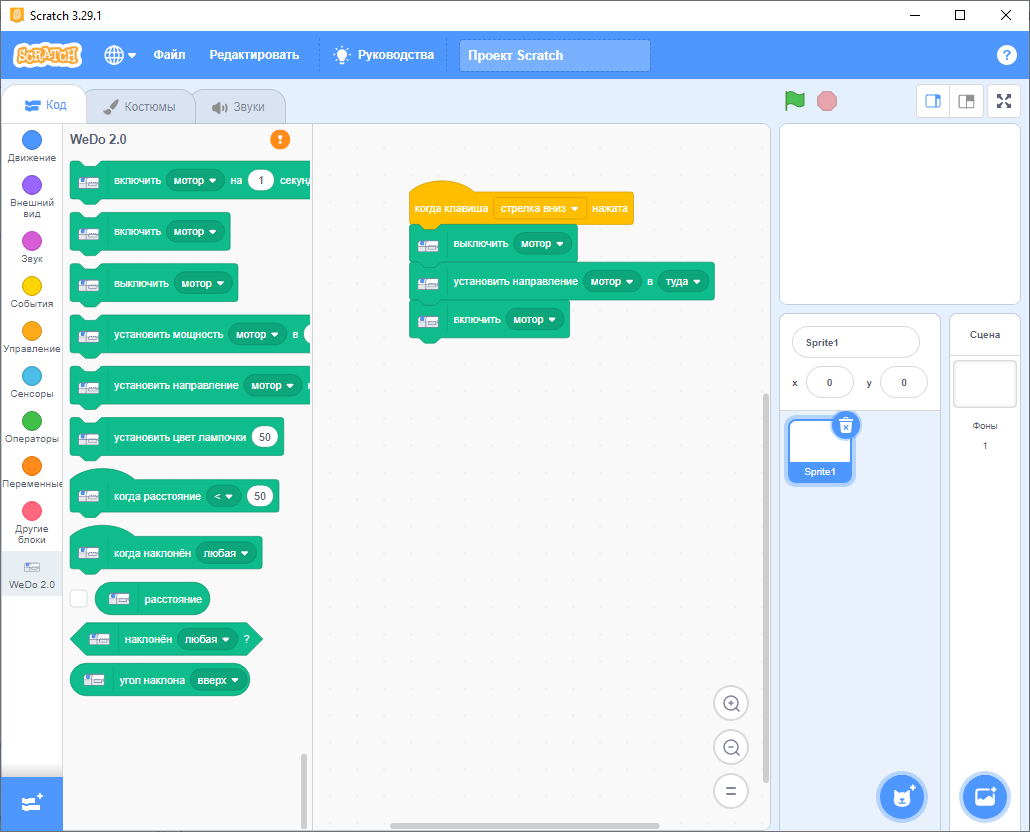Screen dimensions: 1030x832
Task: Switch to the Звуки tab
Action: (x=239, y=106)
